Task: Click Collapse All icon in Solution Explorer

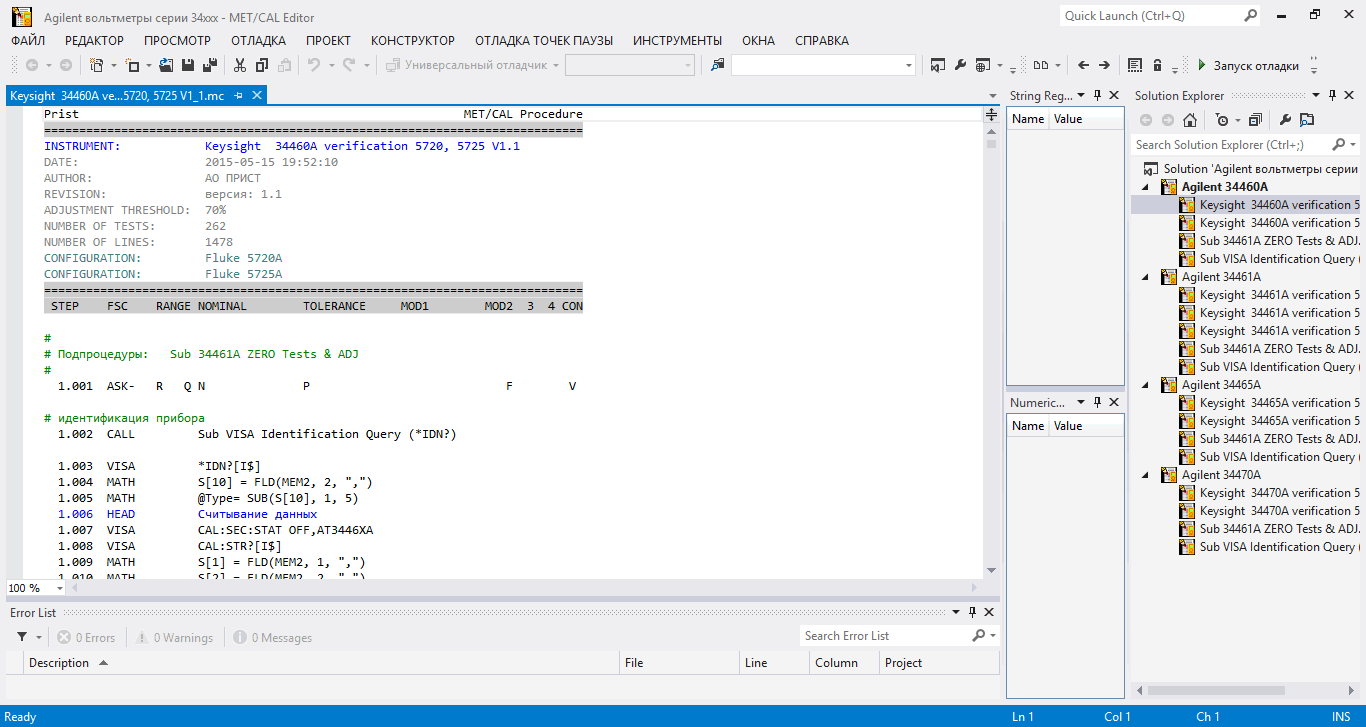Action: tap(1255, 120)
